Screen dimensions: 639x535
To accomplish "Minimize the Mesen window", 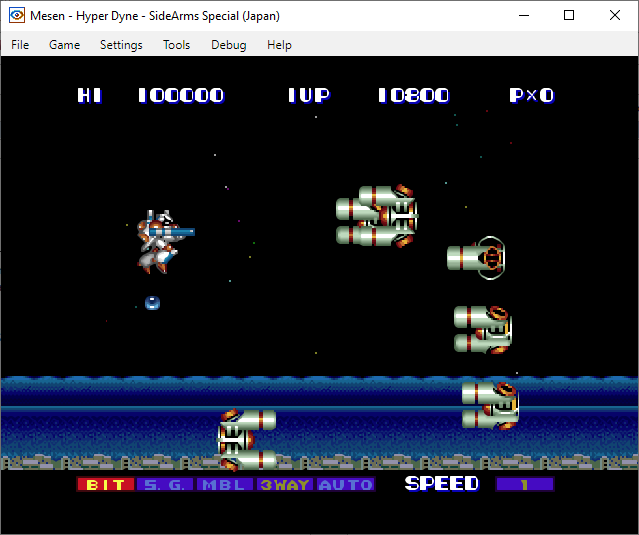I will point(524,15).
